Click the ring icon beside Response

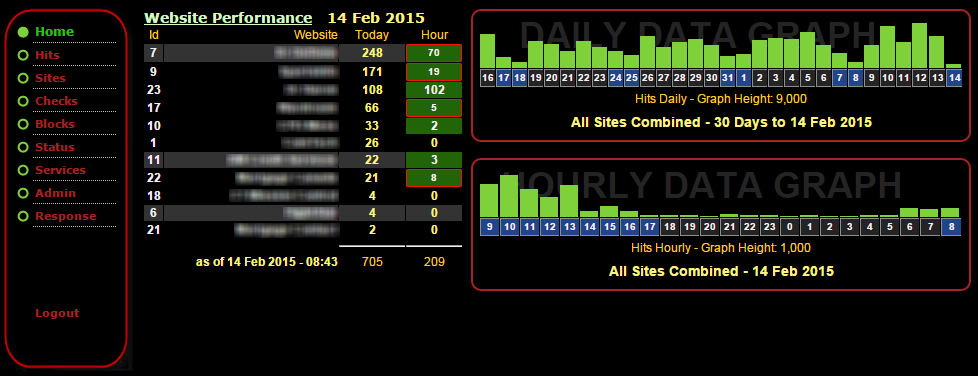(23, 216)
